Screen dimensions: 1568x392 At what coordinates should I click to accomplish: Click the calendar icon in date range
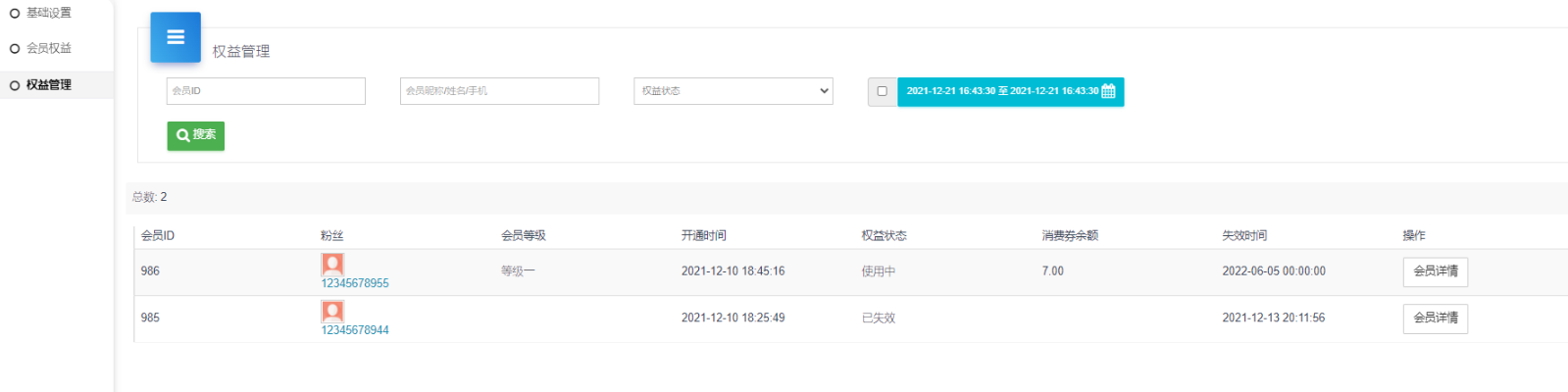pos(1108,91)
